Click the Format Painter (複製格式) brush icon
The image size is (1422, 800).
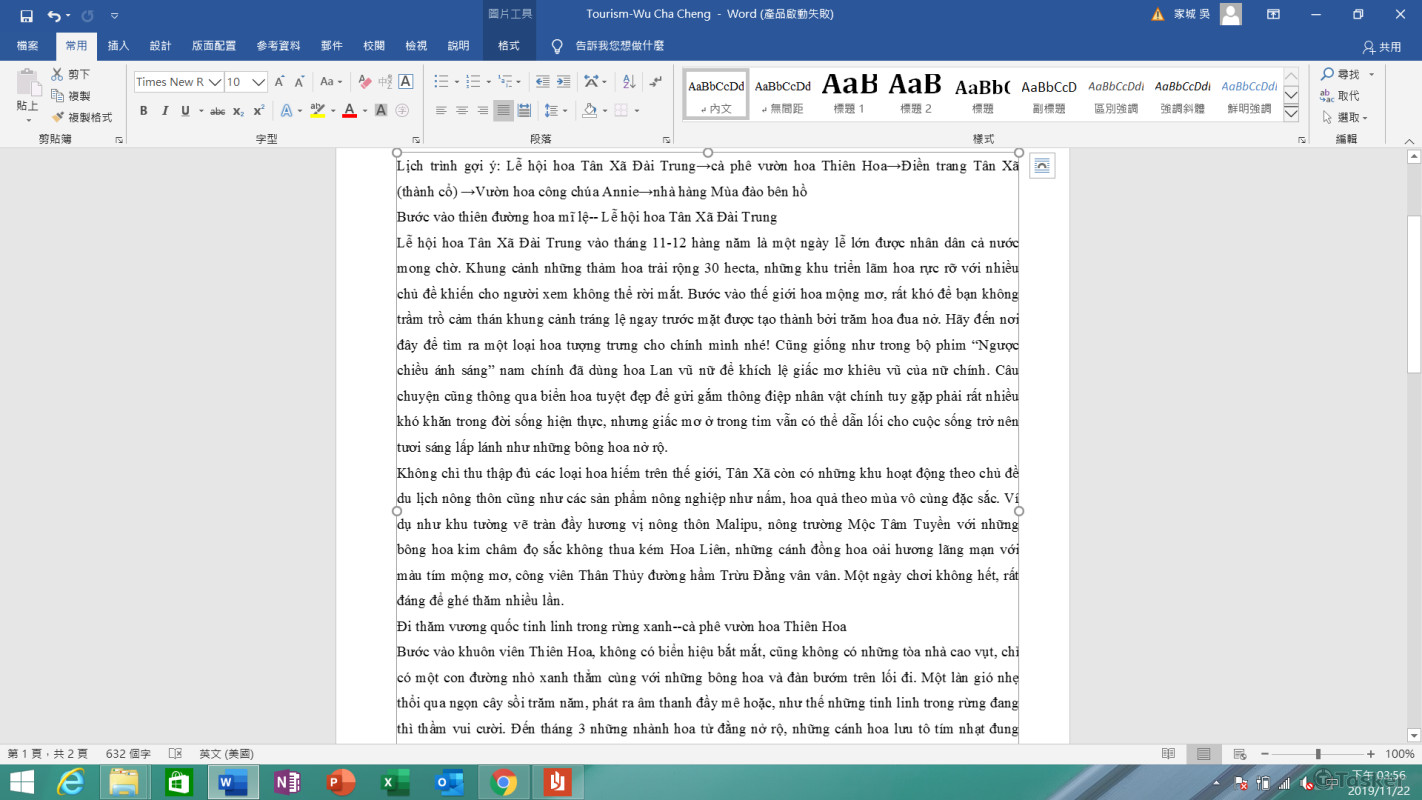58,117
